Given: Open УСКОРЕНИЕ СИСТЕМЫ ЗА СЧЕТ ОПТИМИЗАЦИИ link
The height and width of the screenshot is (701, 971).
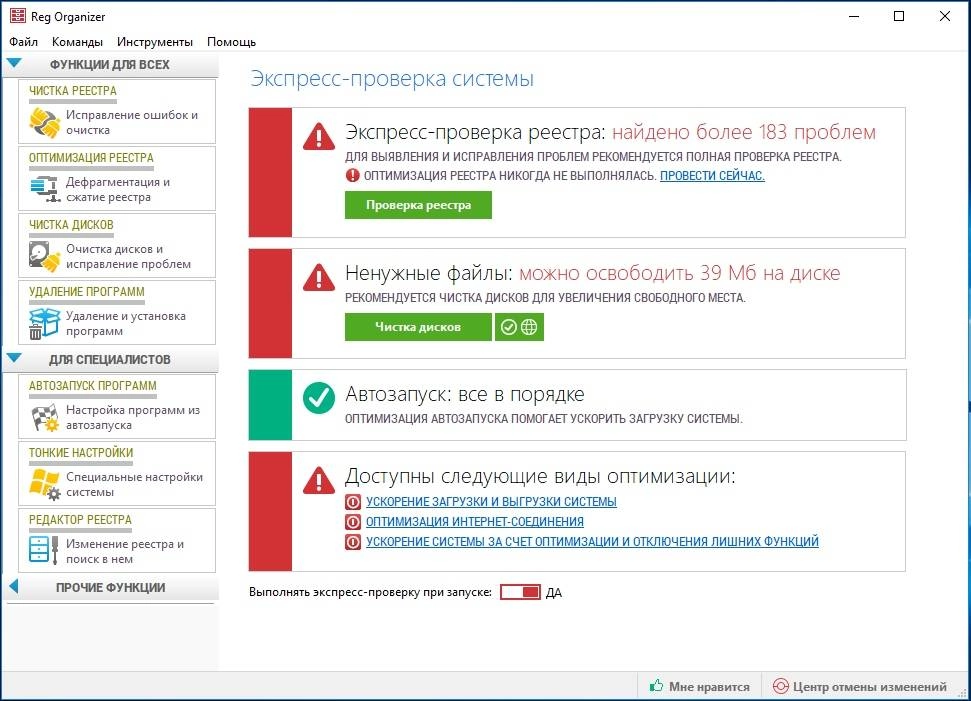Looking at the screenshot, I should [592, 542].
